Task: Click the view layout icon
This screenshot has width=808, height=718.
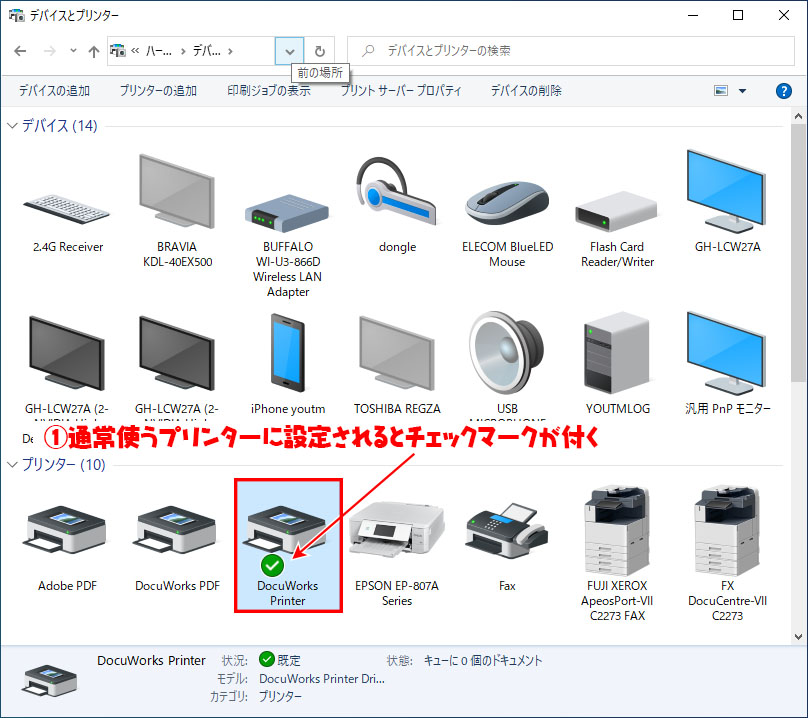Action: (721, 91)
